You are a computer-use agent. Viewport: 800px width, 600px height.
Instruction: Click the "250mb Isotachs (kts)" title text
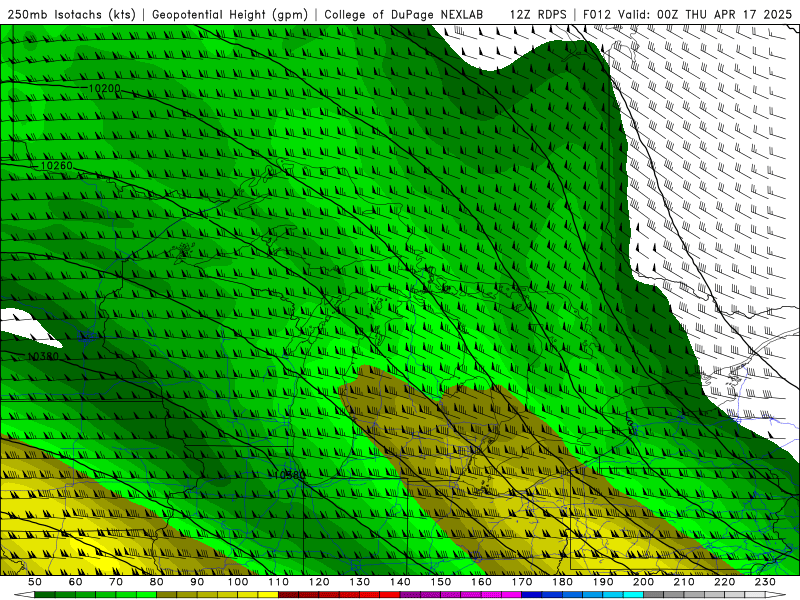(71, 15)
